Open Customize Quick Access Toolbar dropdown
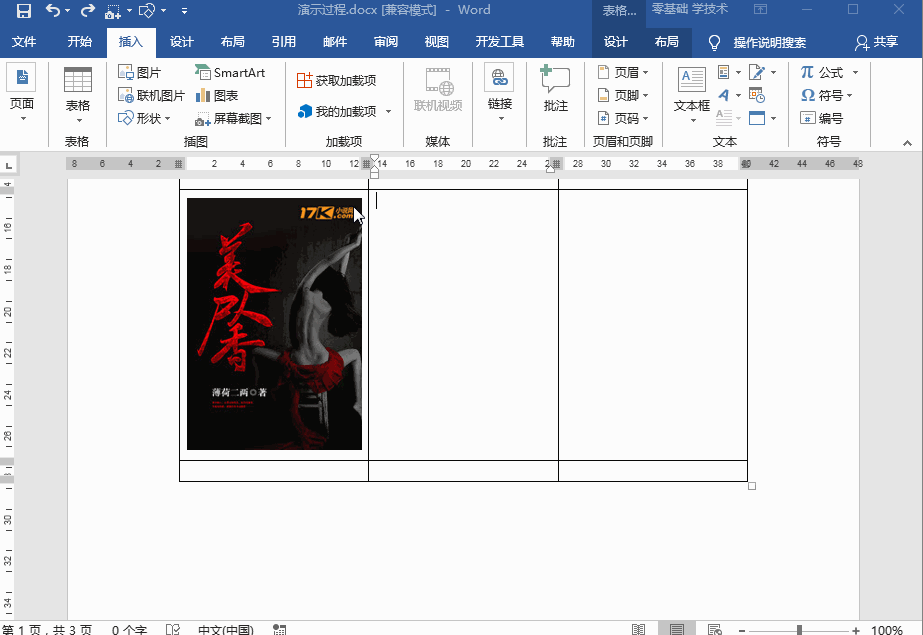The image size is (923, 635). (x=184, y=11)
